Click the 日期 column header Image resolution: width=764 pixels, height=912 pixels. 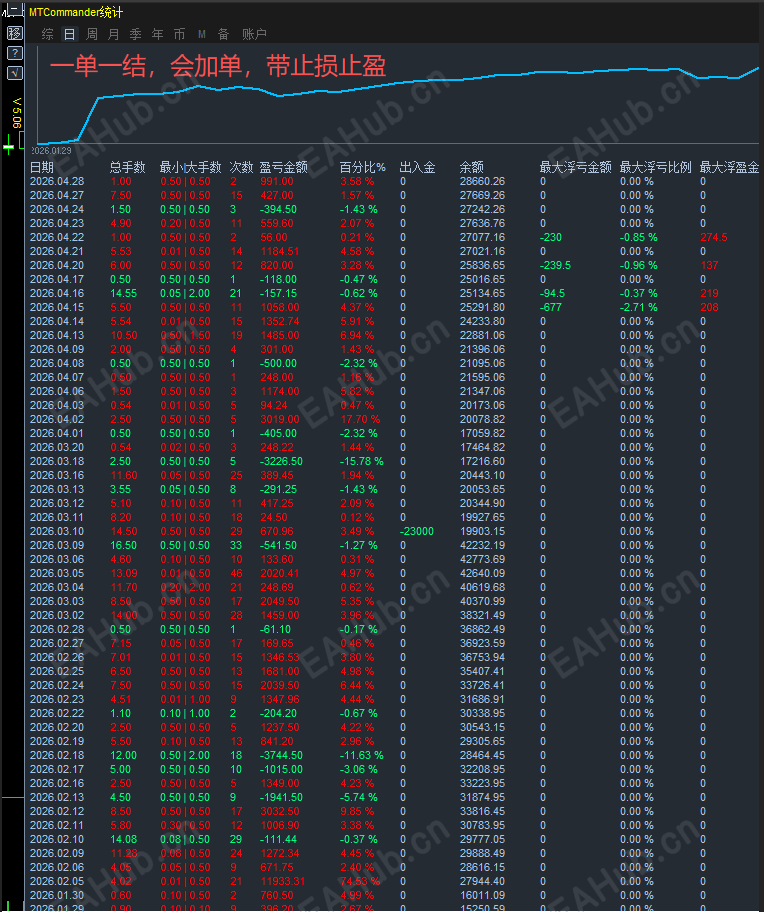pyautogui.click(x=42, y=168)
